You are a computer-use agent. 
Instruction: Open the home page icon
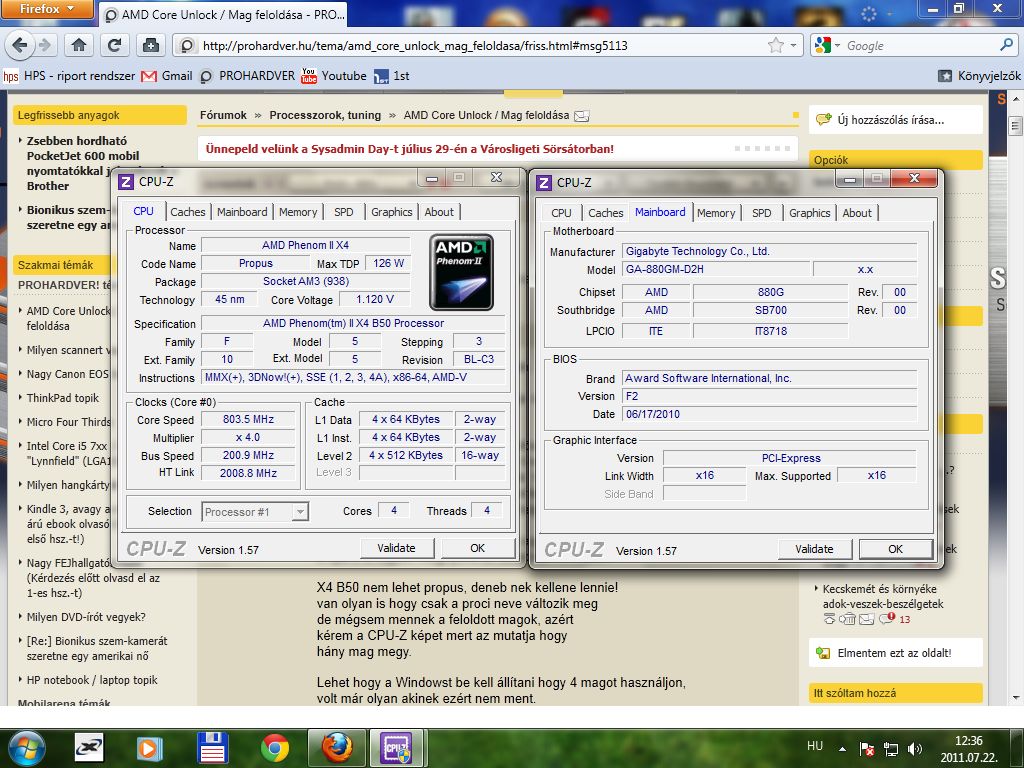coord(79,45)
